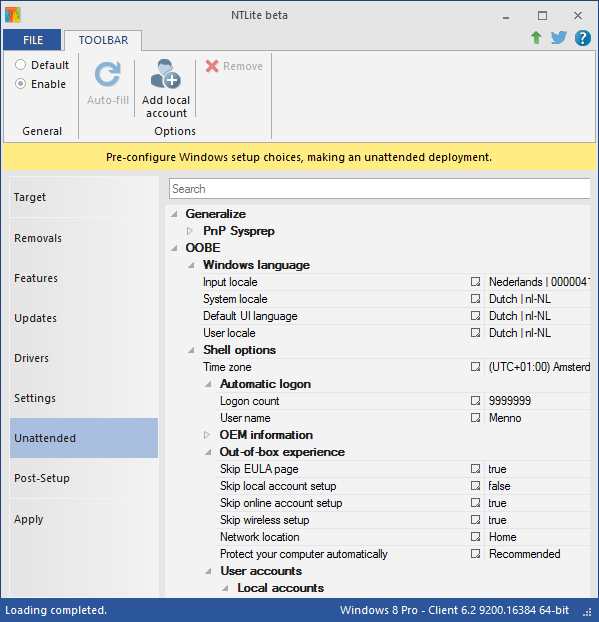The width and height of the screenshot is (599, 622).
Task: Expand the PnP Sysprep node
Action: (190, 231)
